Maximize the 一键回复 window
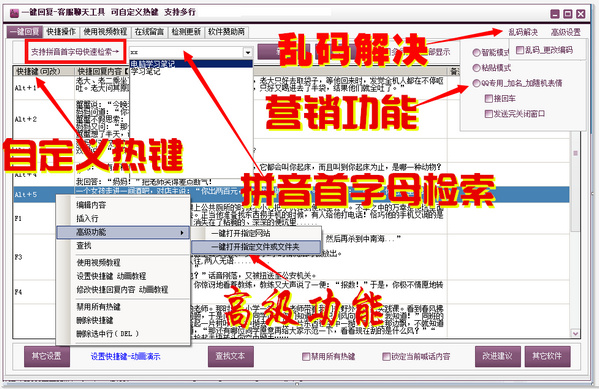This screenshot has height=389, width=599. tap(568, 14)
